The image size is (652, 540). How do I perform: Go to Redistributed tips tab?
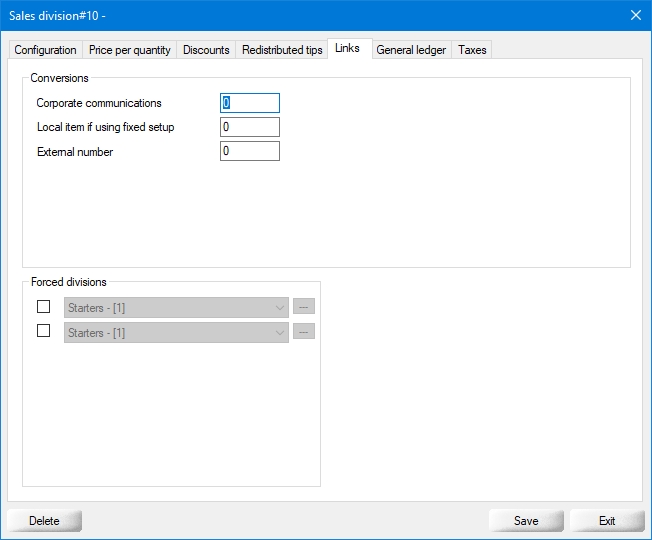[282, 50]
